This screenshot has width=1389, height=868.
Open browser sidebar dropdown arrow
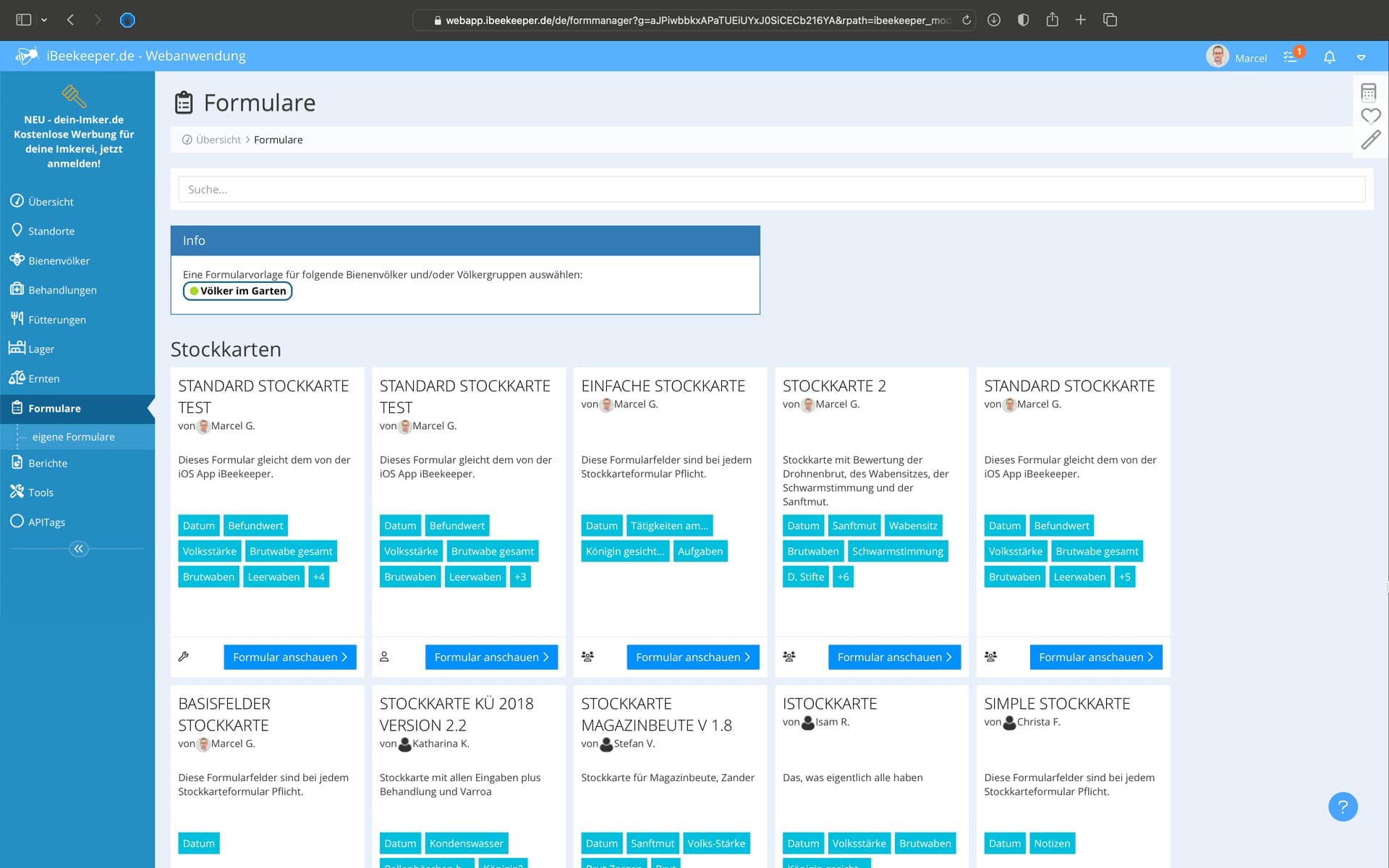(44, 20)
